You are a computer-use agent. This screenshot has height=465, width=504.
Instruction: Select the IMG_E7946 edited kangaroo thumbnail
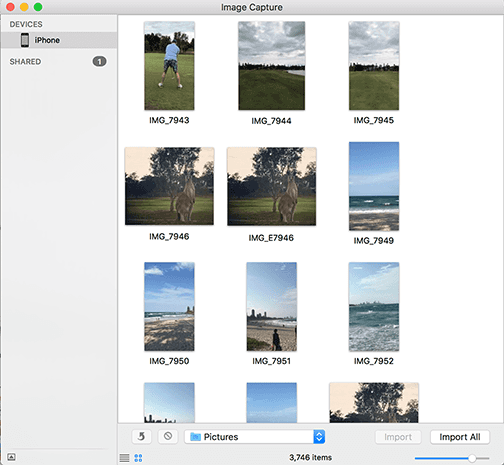pyautogui.click(x=271, y=186)
